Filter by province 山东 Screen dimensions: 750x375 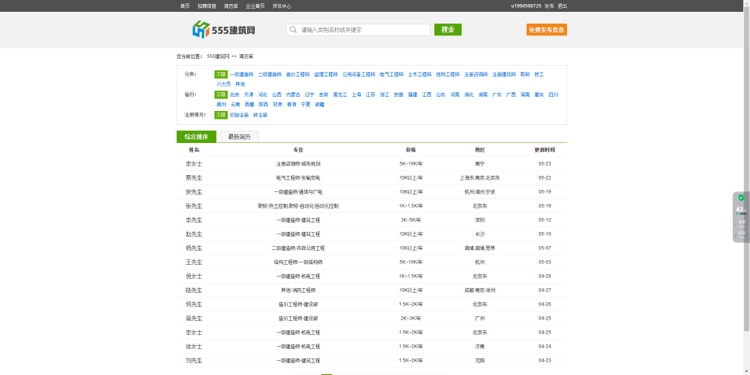point(441,95)
